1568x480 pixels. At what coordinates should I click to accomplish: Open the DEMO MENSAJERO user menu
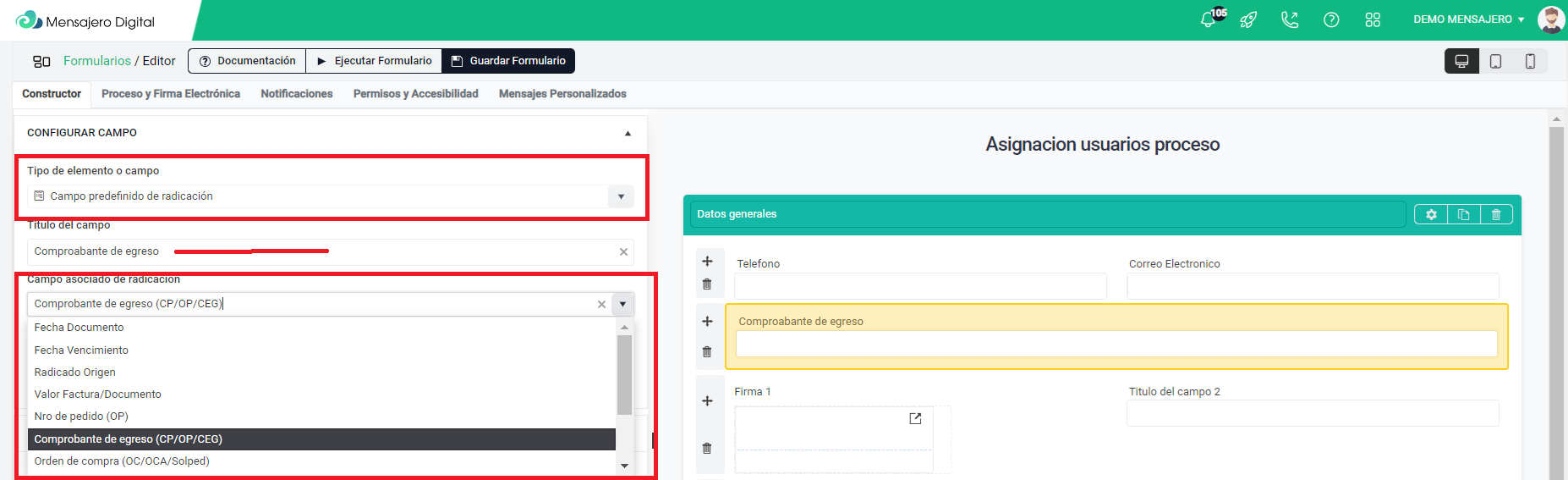[x=1468, y=19]
